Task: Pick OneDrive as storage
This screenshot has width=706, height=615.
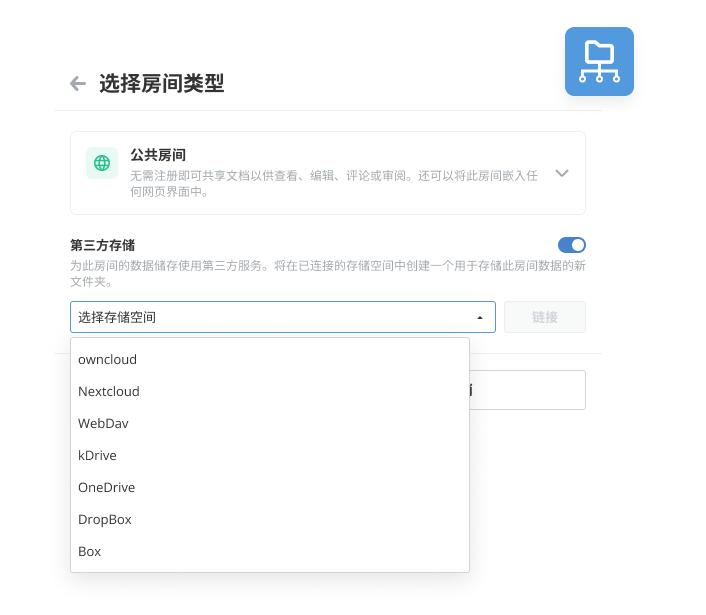Action: point(270,487)
